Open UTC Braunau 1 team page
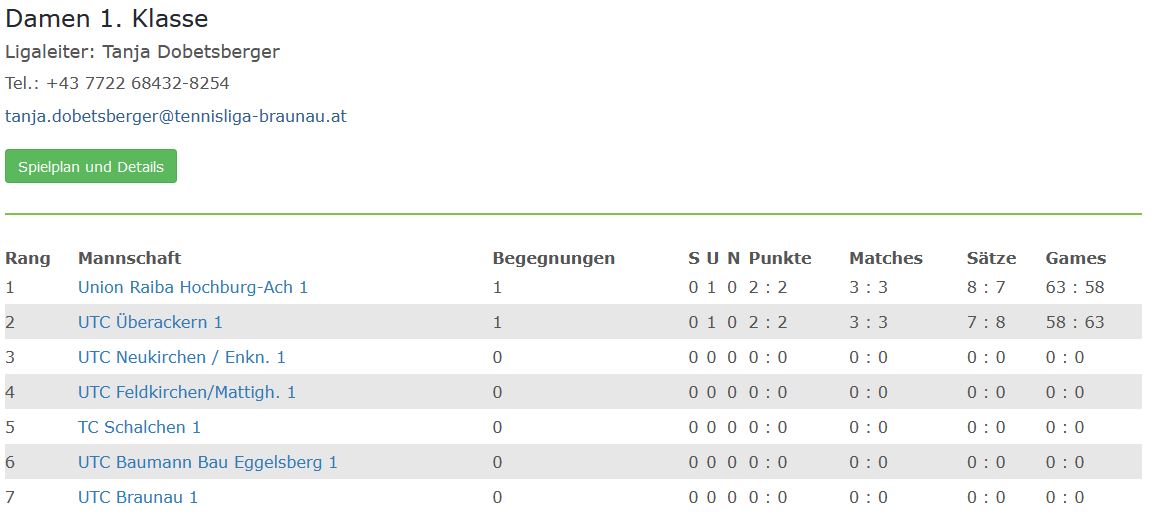This screenshot has height=524, width=1155. pyautogui.click(x=138, y=497)
